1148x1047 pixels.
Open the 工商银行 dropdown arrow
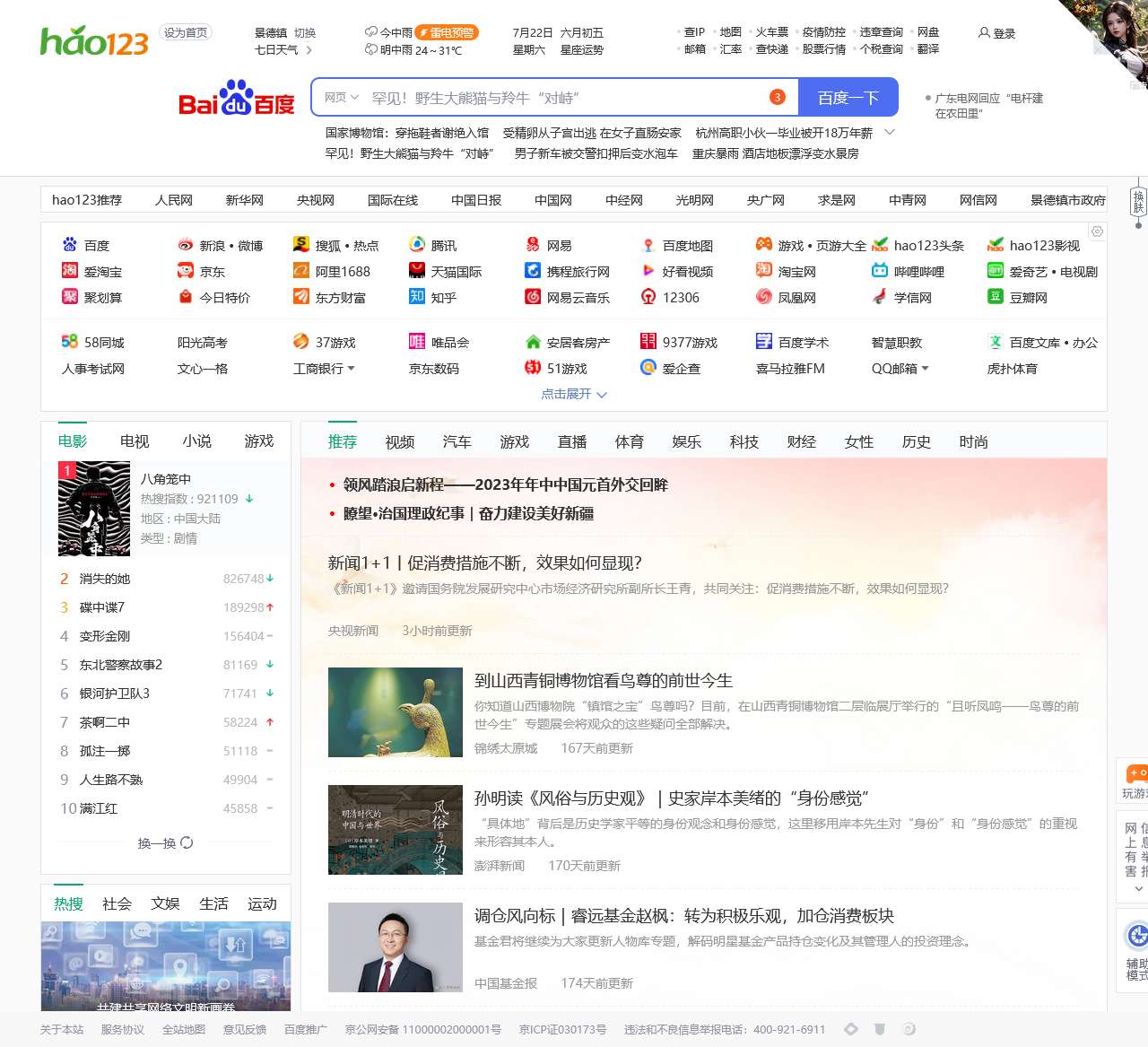352,369
